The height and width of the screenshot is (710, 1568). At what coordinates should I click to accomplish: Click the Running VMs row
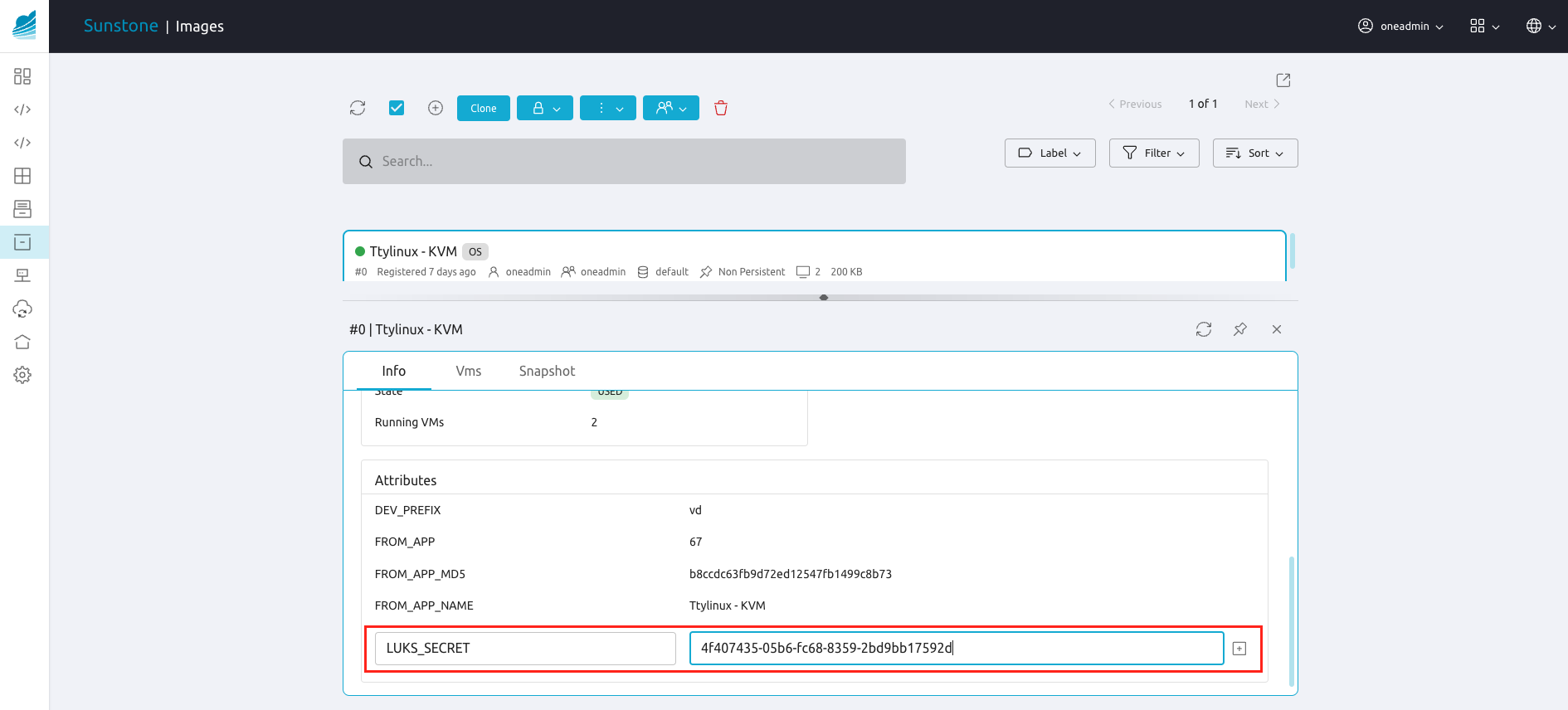584,422
